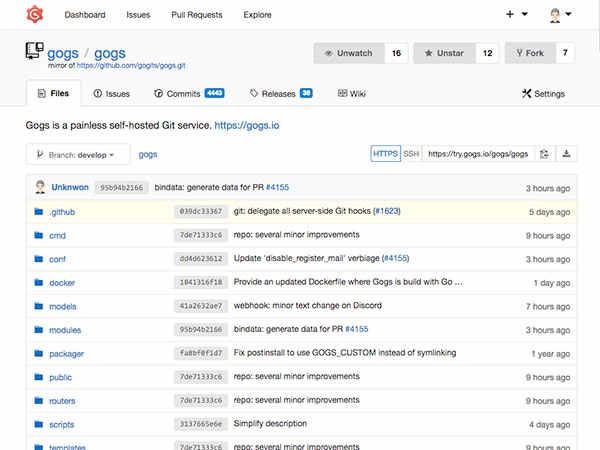600x450 pixels.
Task: Open the gogs owner link
Action: [x=63, y=54]
